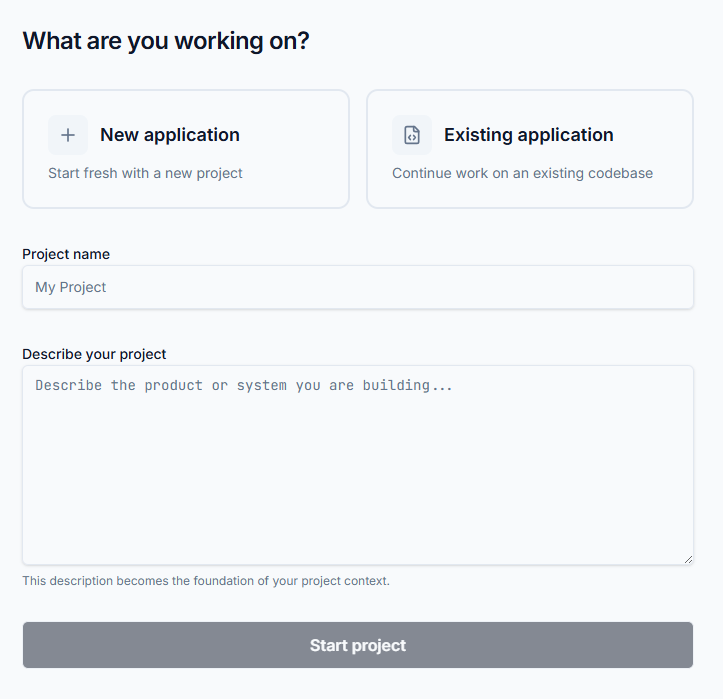Click the plus icon for New application

[68, 135]
